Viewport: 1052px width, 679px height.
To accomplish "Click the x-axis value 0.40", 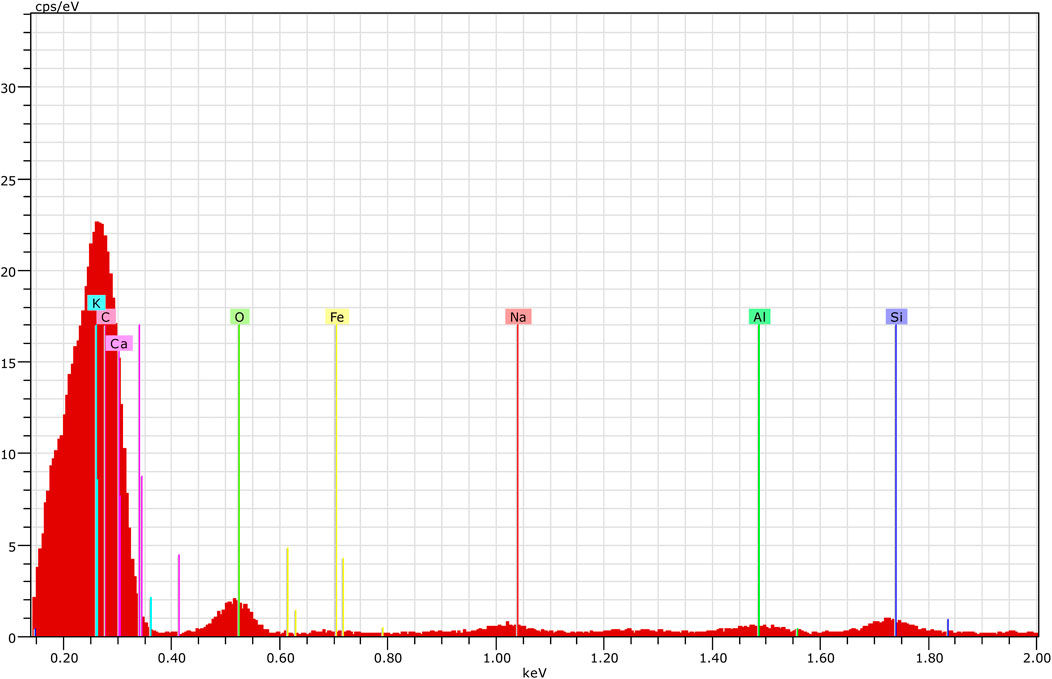I will click(172, 658).
